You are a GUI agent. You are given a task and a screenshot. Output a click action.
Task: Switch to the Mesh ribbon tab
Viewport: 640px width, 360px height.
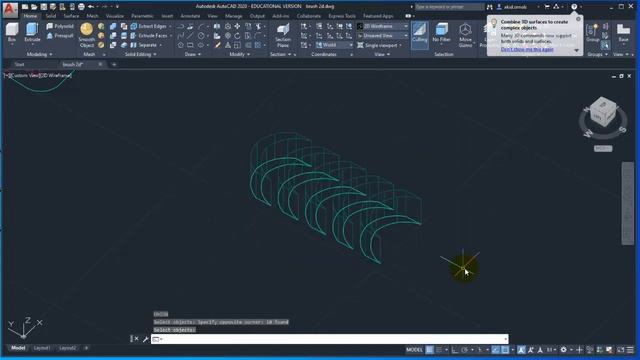point(92,16)
